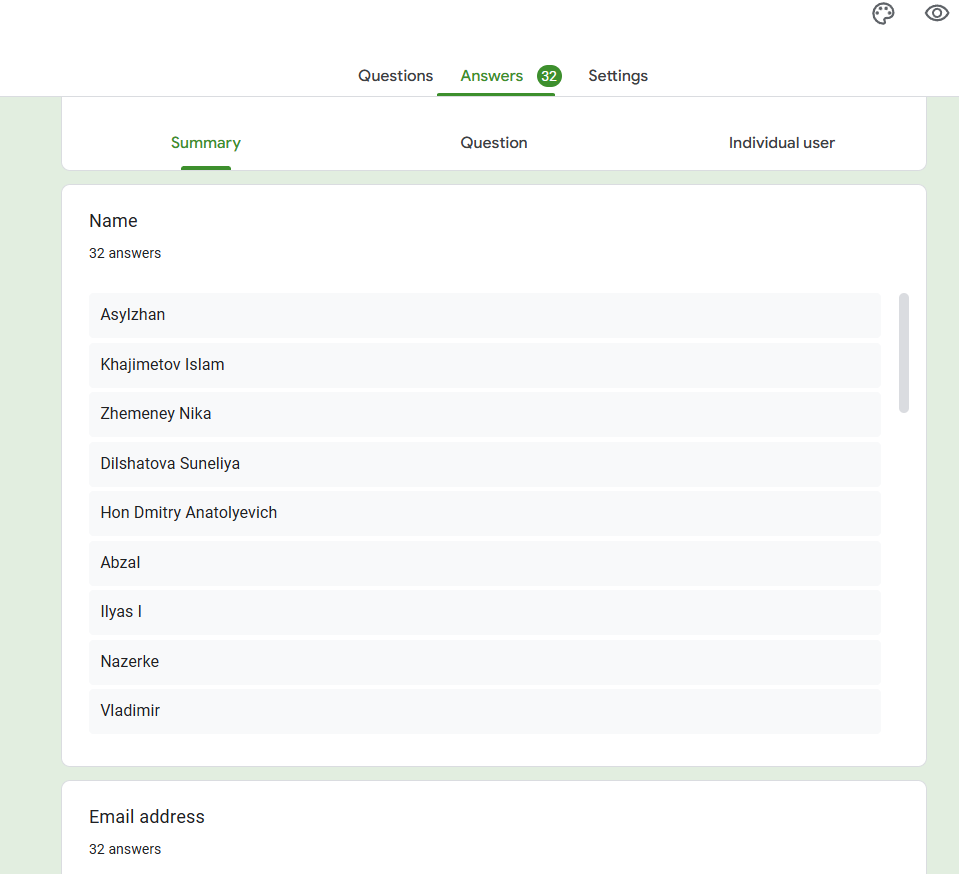Select the Ilyas I response entry
959x874 pixels.
coord(484,612)
